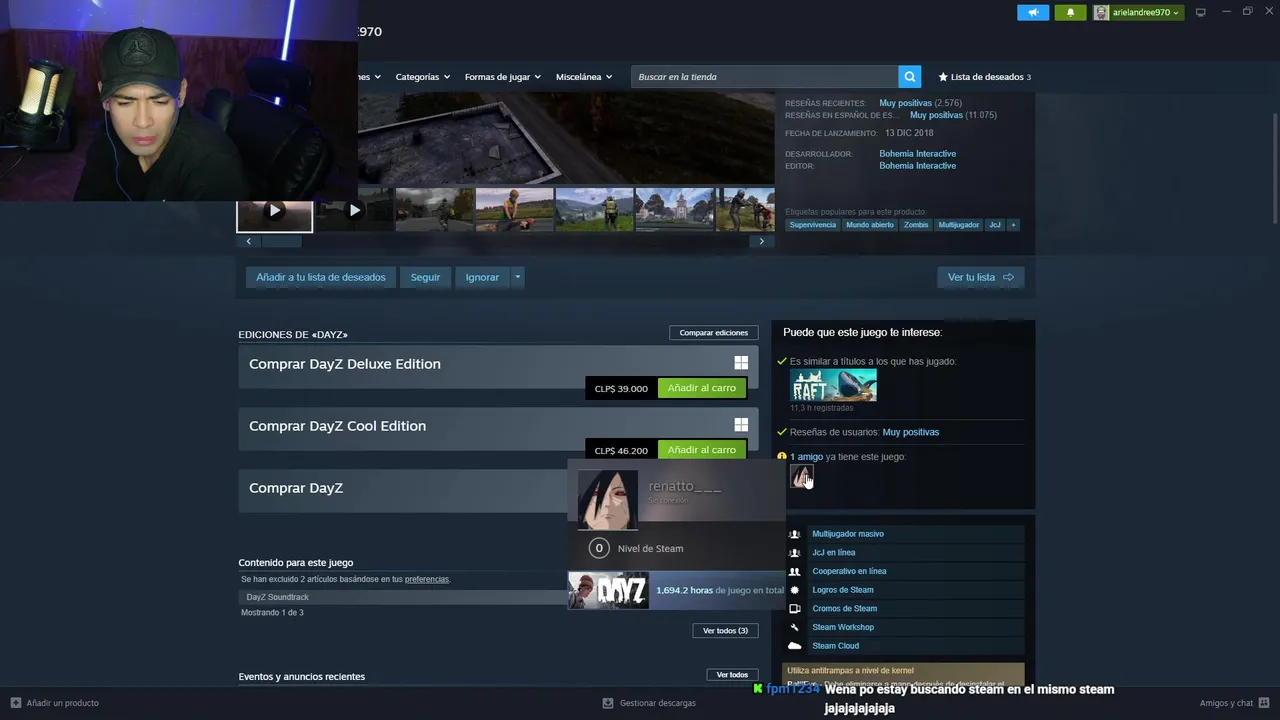Click Ver tu lista button
This screenshot has height=720, width=1280.
[x=980, y=277]
